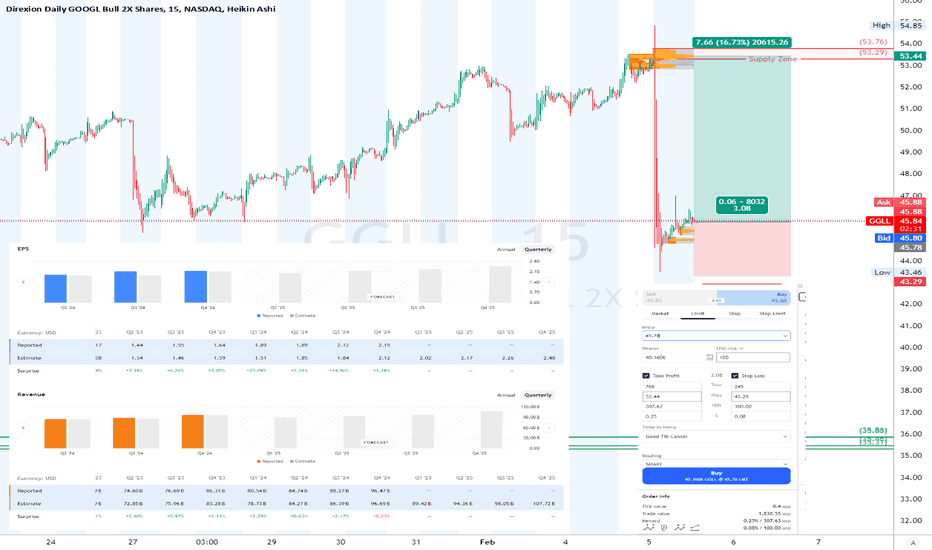Click the Bid 45.80 price label
The height and width of the screenshot is (550, 932).
tap(899, 238)
